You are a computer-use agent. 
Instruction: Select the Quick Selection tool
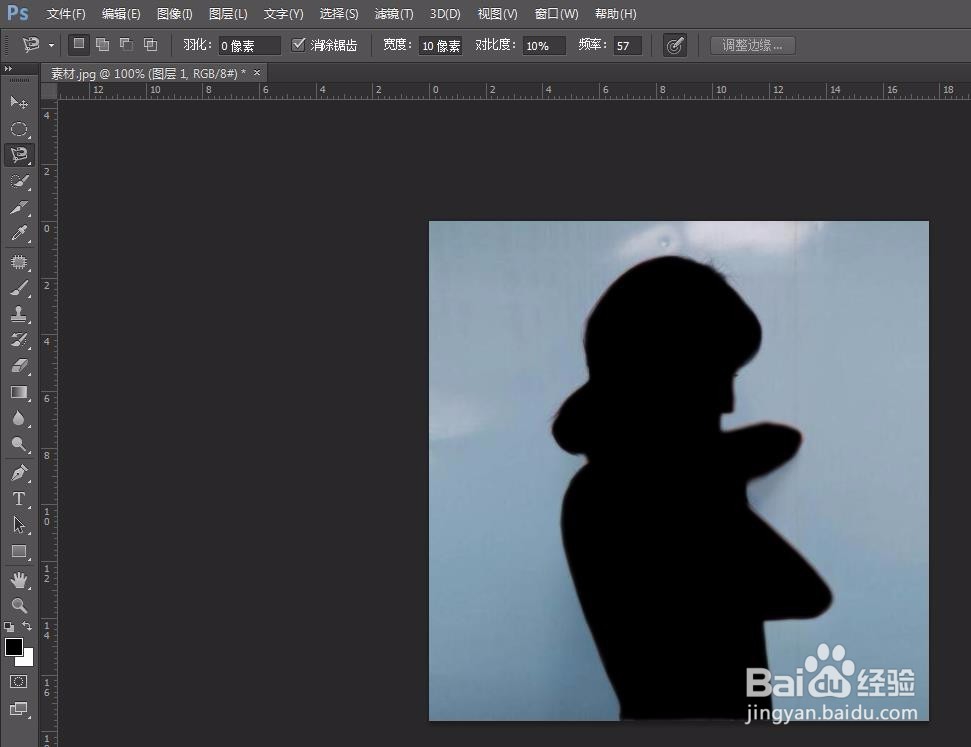click(19, 181)
